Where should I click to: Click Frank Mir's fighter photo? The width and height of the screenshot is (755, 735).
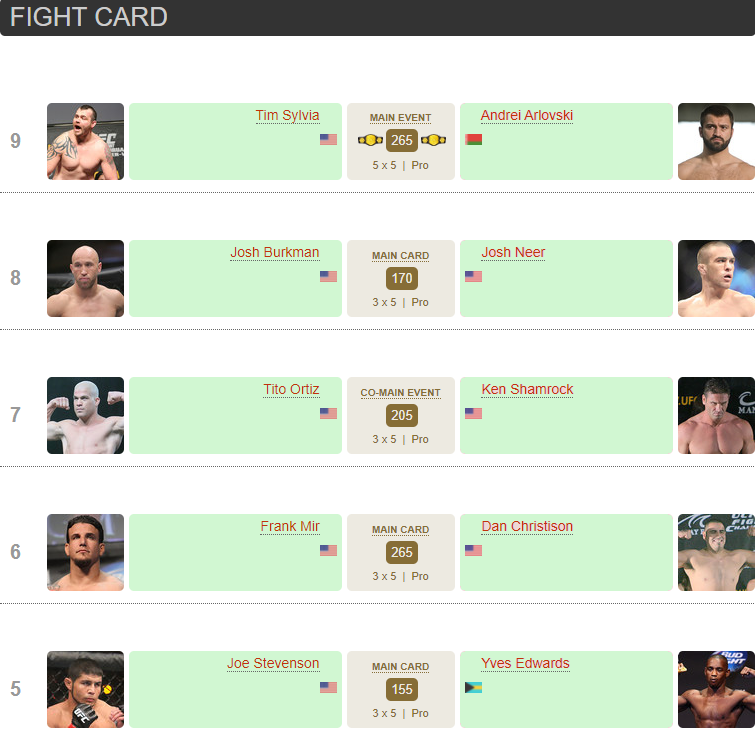(85, 552)
